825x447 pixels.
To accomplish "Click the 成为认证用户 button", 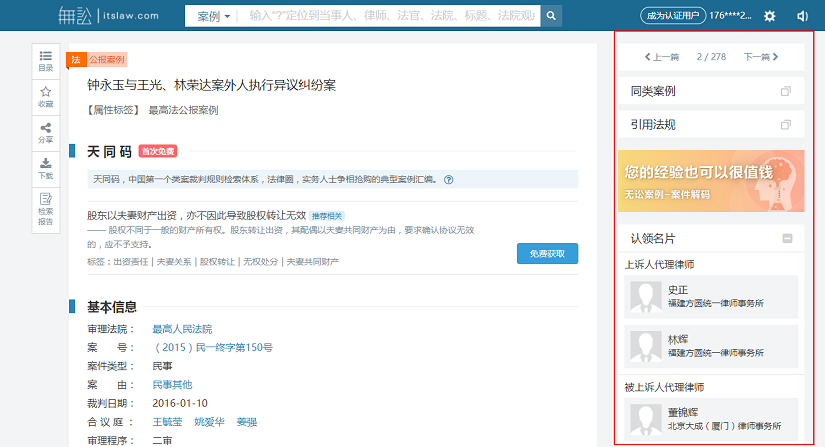I will (x=672, y=16).
